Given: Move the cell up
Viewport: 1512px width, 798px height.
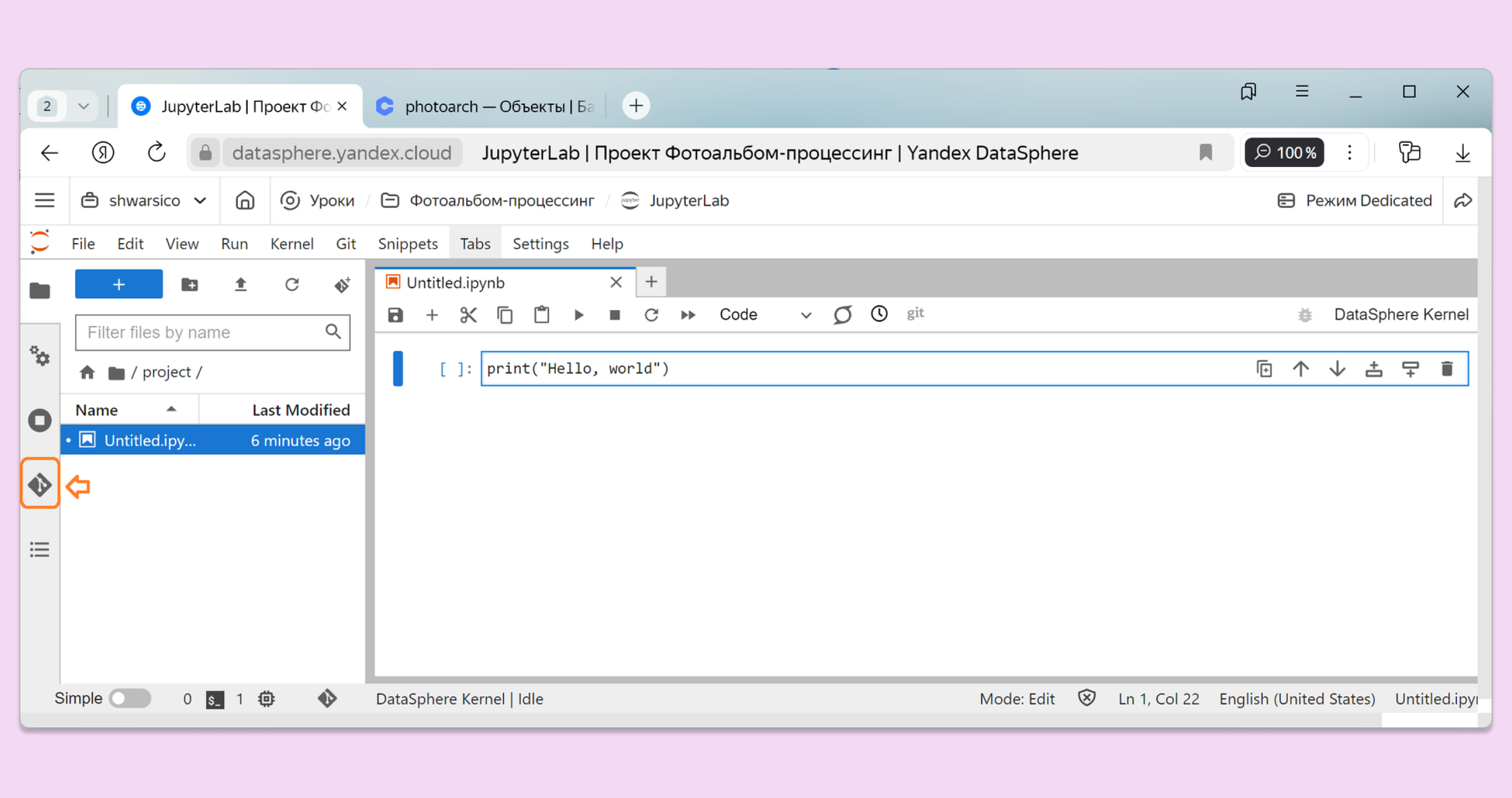Looking at the screenshot, I should 1301,369.
